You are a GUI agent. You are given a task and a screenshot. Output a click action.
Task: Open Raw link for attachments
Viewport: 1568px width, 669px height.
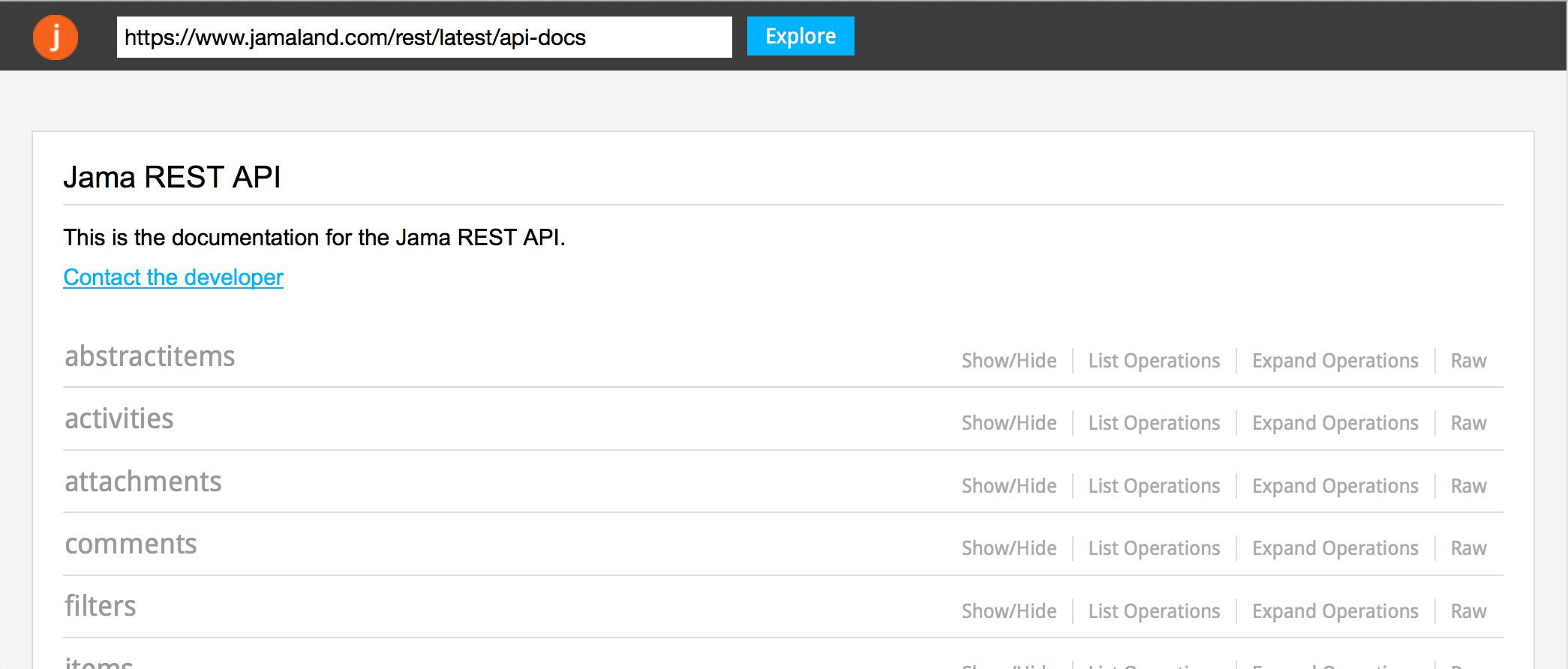[x=1469, y=486]
